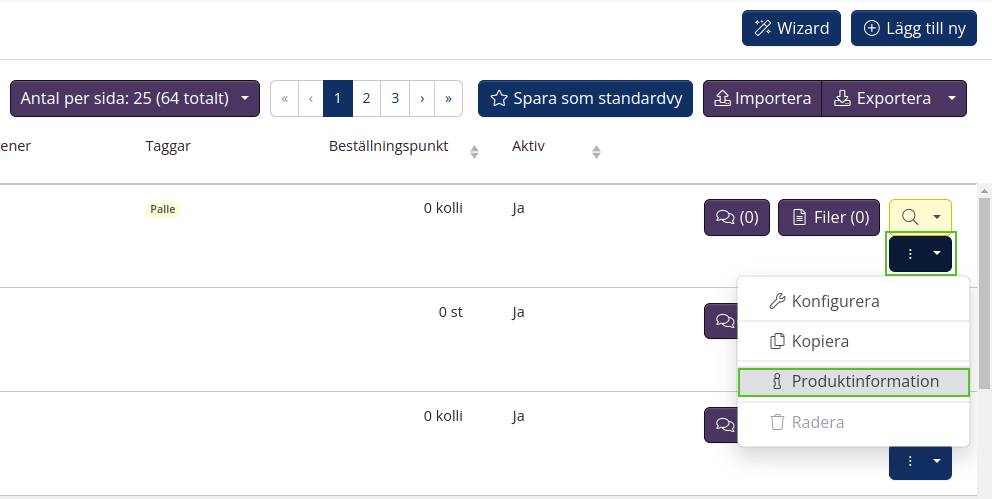The height and width of the screenshot is (499, 992).
Task: Click the Lägg till ny button
Action: (913, 28)
